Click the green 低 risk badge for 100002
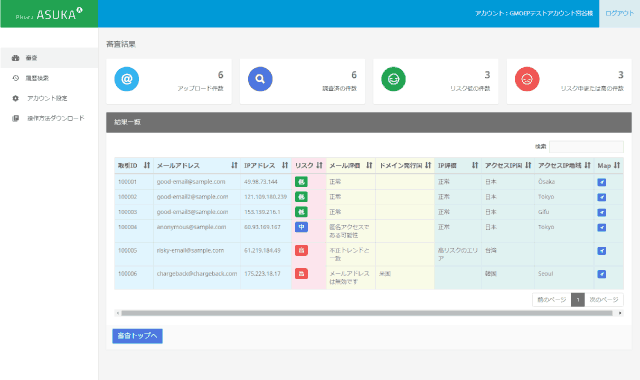This screenshot has width=640, height=380. [x=301, y=197]
